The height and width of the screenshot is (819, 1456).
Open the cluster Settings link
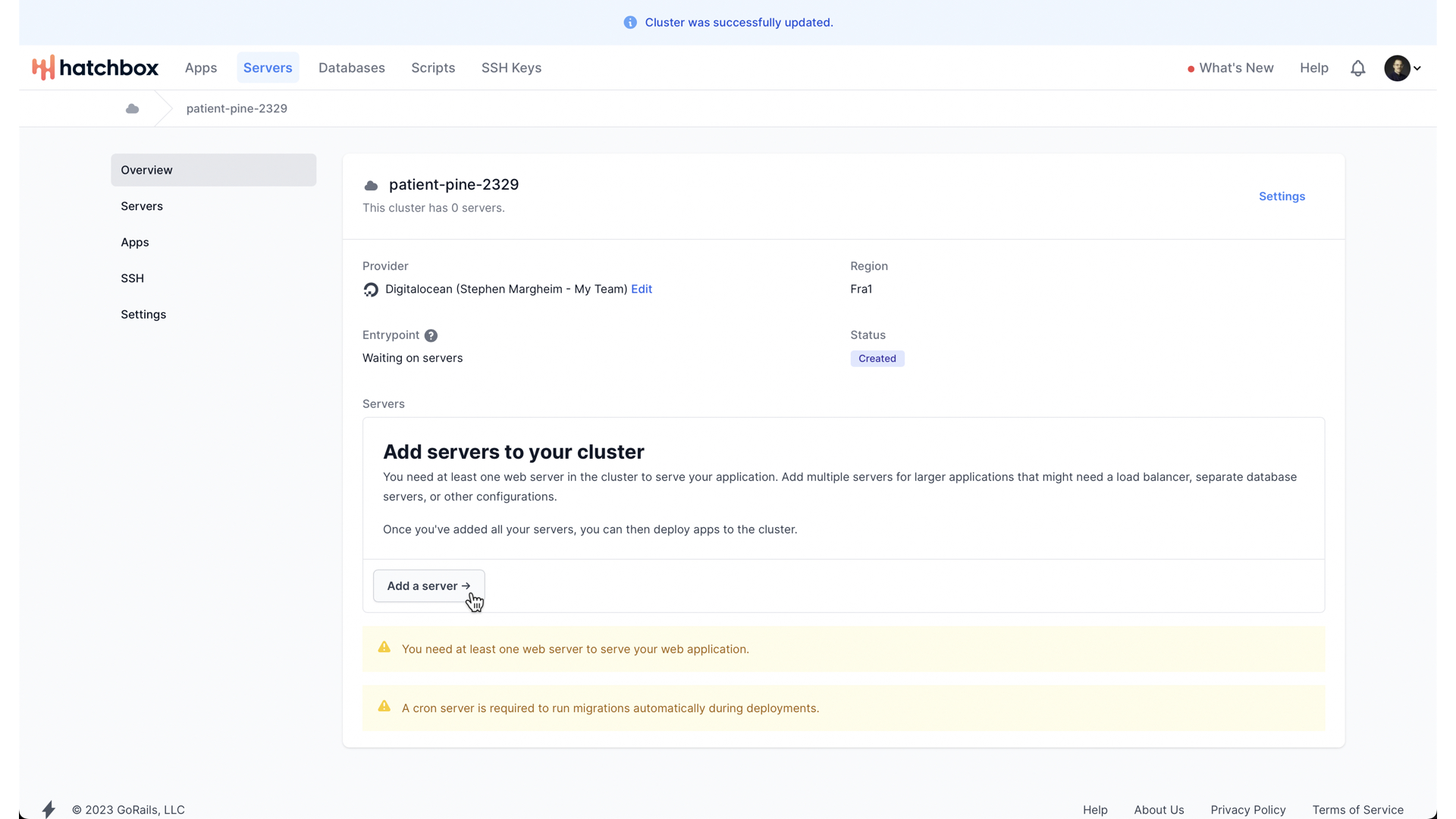1282,196
